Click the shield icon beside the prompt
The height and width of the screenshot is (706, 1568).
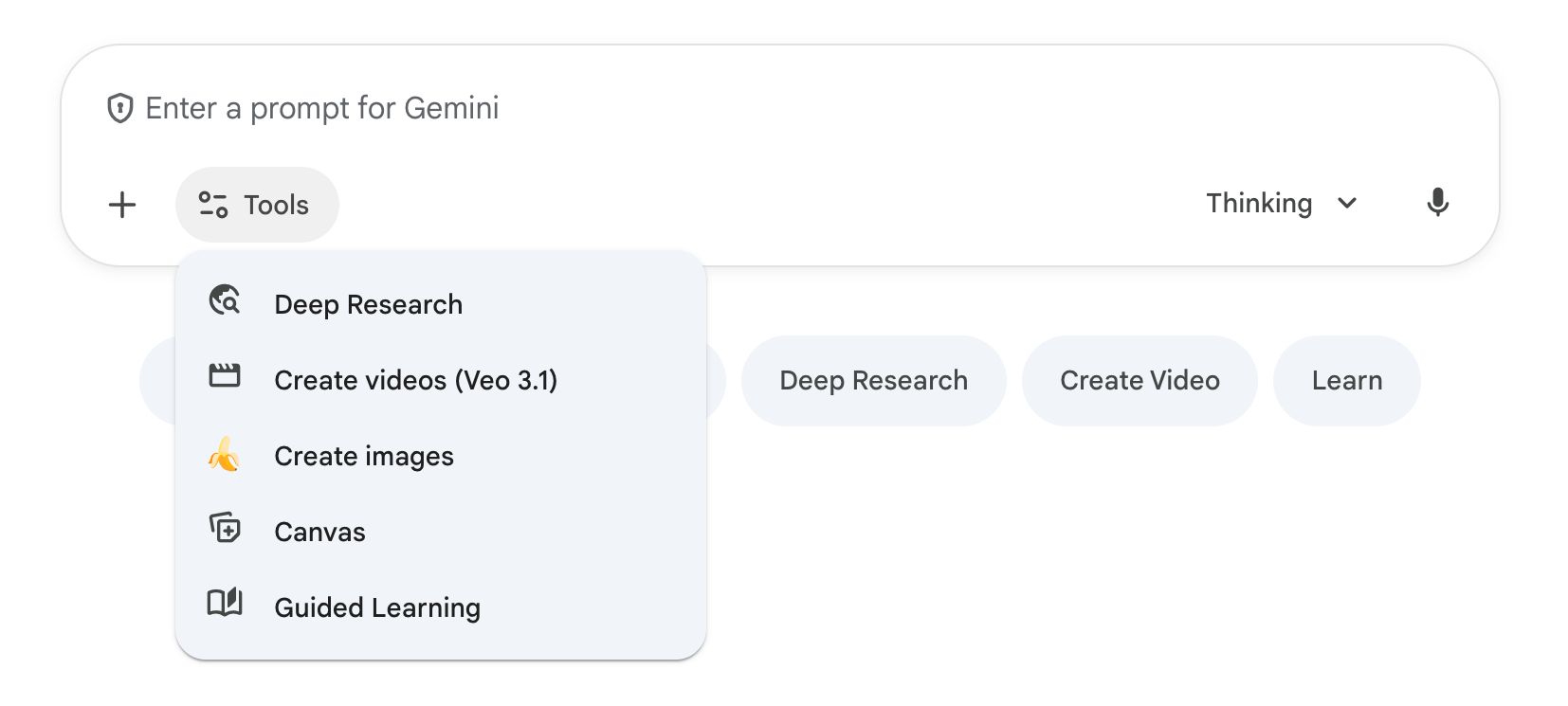120,109
